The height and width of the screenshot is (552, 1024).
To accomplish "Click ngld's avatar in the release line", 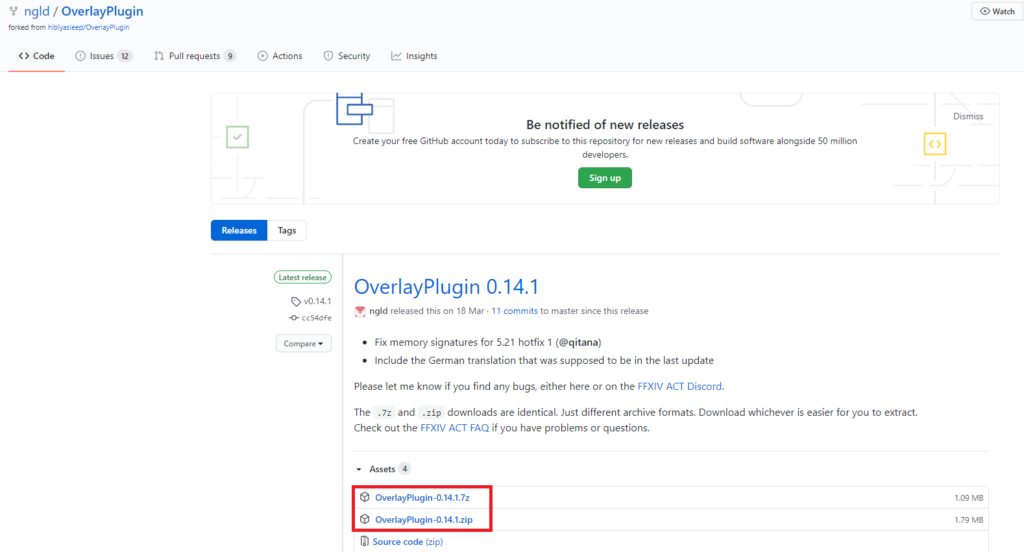I will (x=360, y=312).
